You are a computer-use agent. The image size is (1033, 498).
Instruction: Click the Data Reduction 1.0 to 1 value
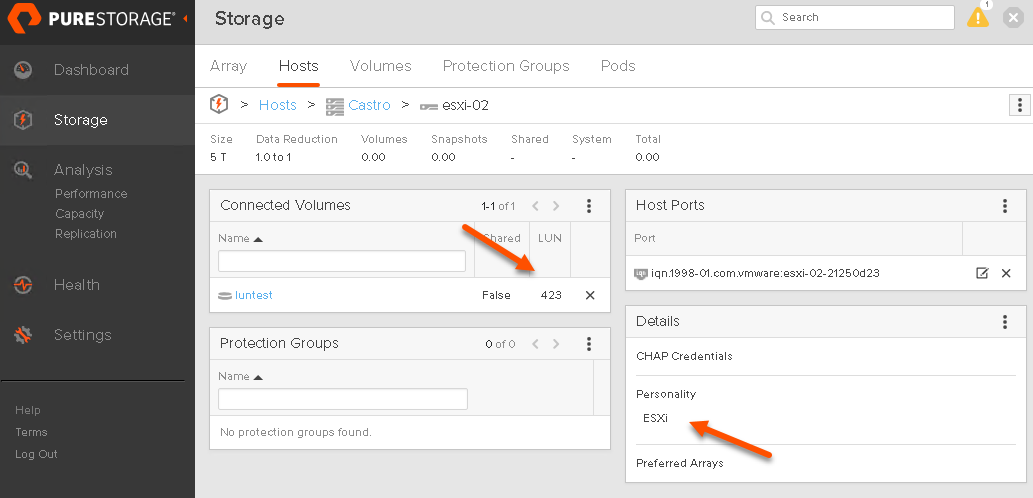point(273,157)
